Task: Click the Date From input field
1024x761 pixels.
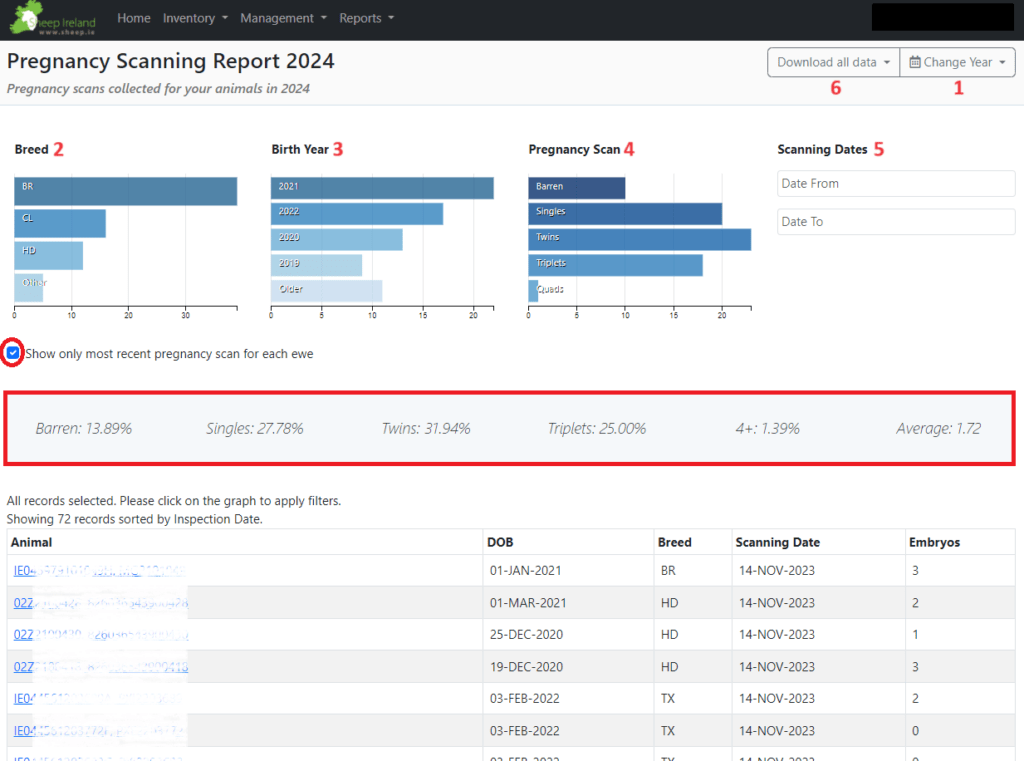Action: (x=896, y=184)
